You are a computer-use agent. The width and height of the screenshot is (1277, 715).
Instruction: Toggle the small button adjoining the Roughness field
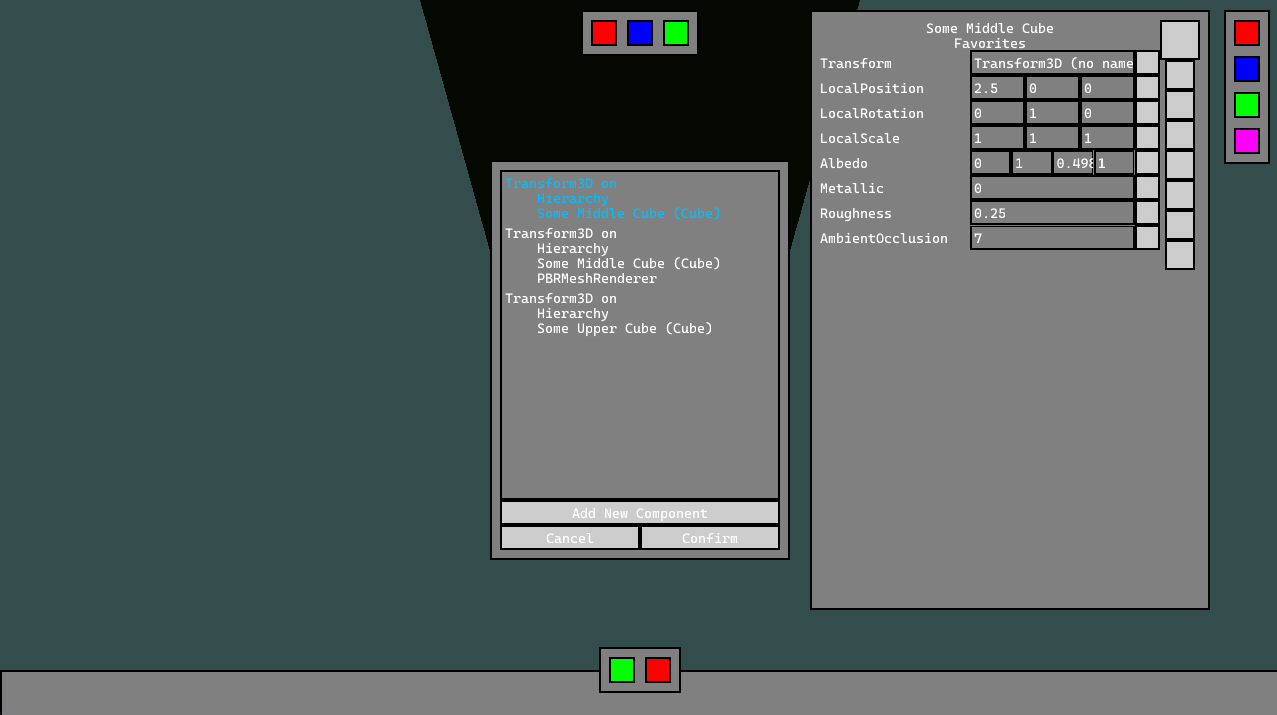click(1147, 213)
